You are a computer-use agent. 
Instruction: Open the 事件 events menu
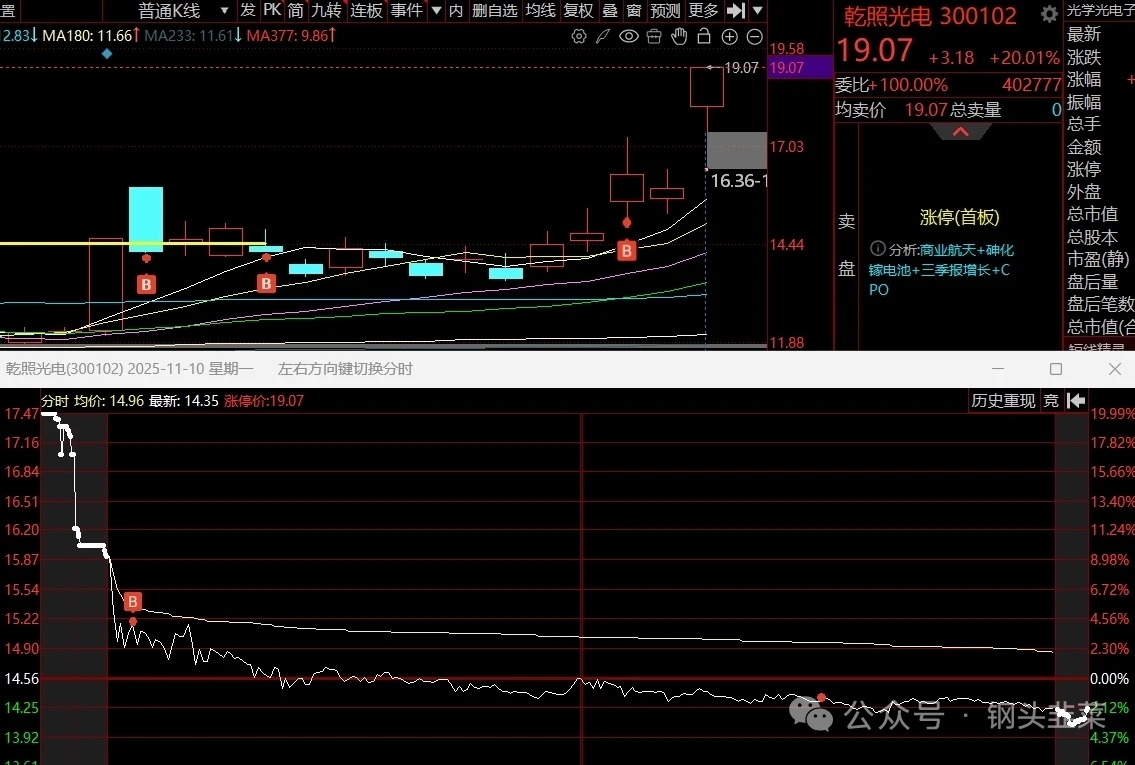coord(406,10)
